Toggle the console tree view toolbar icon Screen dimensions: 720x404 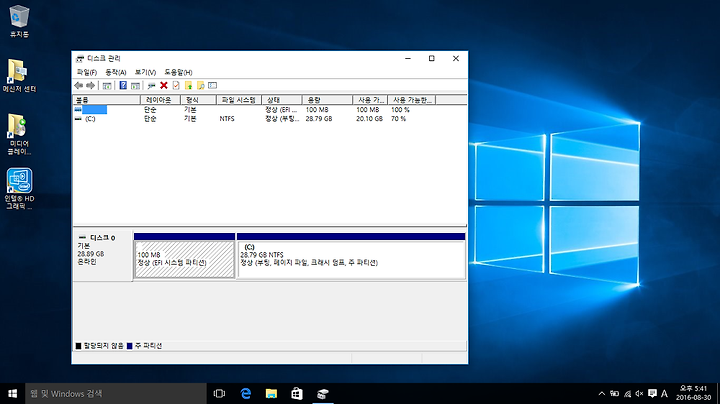tap(107, 85)
